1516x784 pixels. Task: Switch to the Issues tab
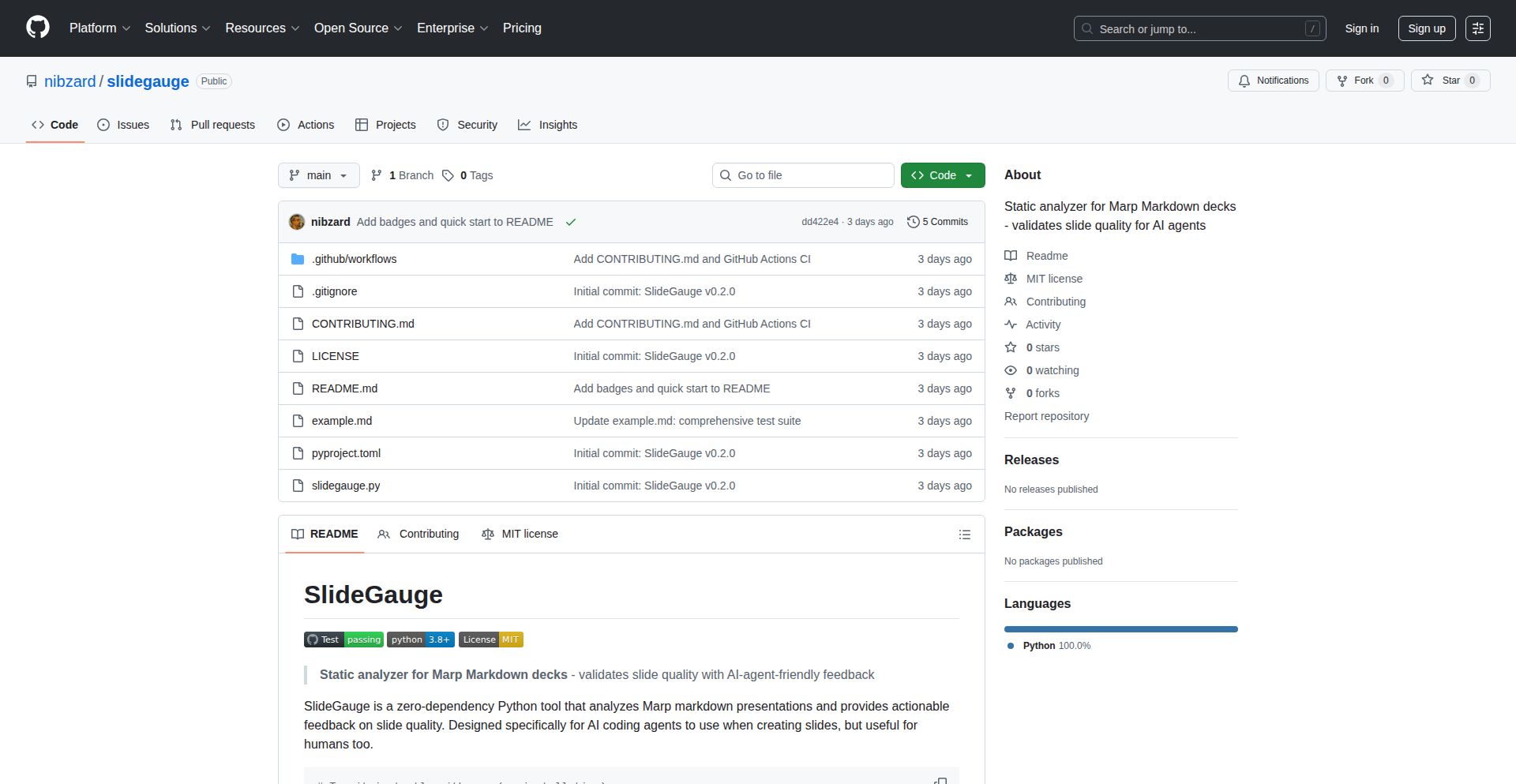click(x=123, y=125)
